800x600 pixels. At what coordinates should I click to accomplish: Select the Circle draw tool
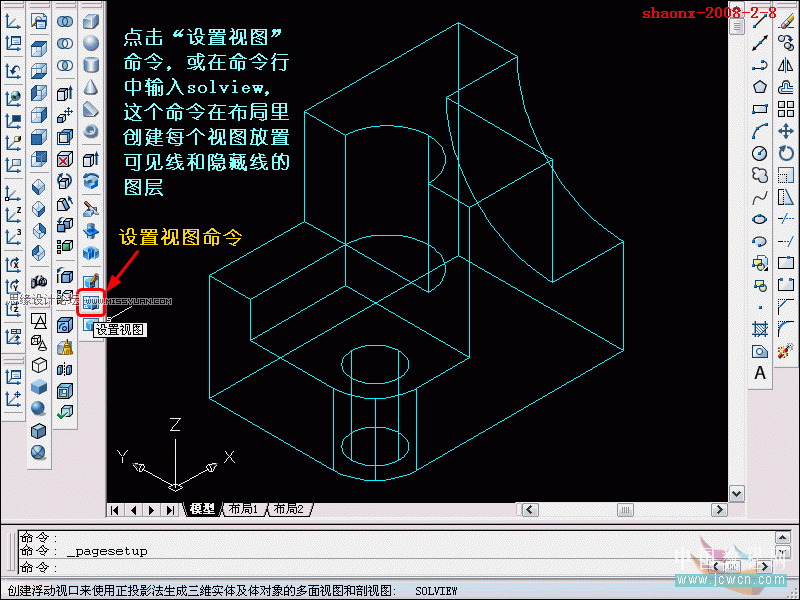[x=760, y=153]
